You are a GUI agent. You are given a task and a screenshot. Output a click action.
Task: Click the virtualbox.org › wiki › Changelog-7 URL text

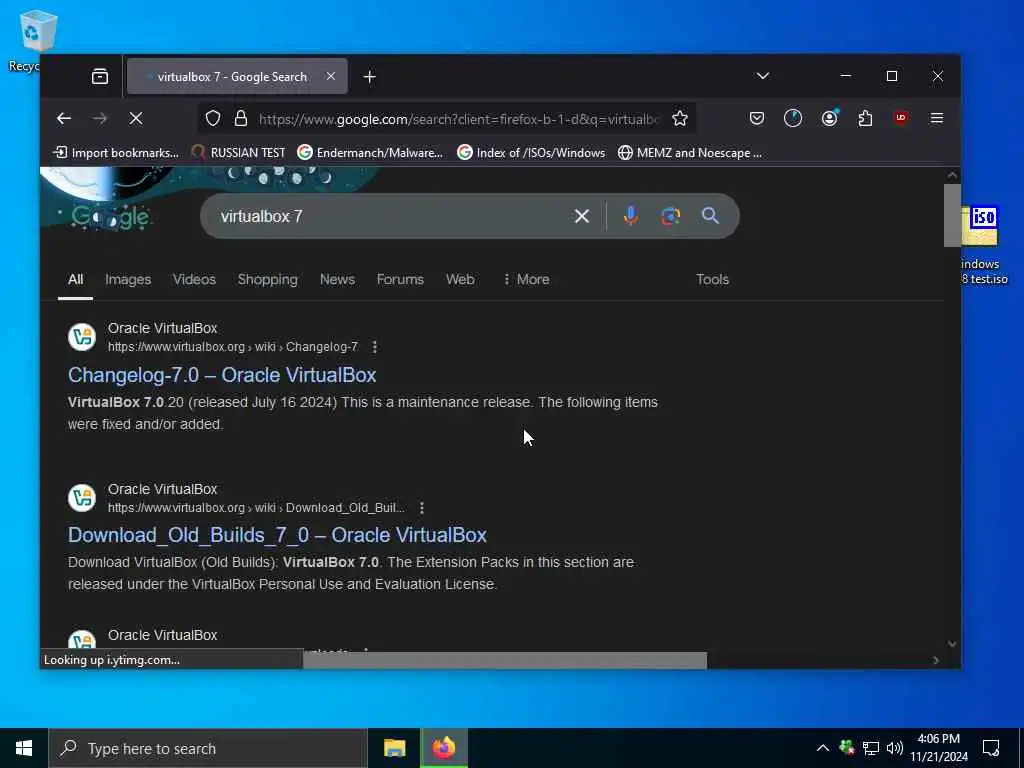(233, 347)
